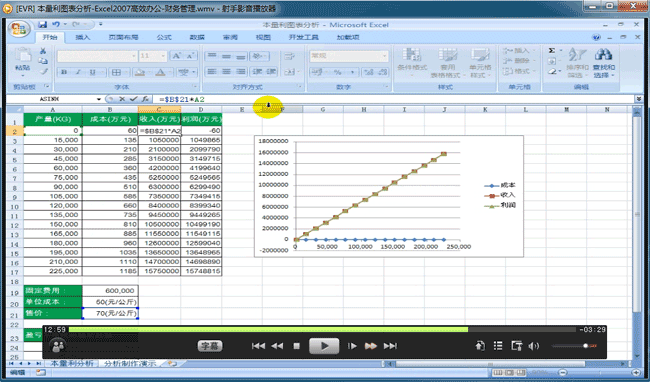Viewport: 650px width, 382px height.
Task: Click the Fill Color bucket icon
Action: point(140,72)
